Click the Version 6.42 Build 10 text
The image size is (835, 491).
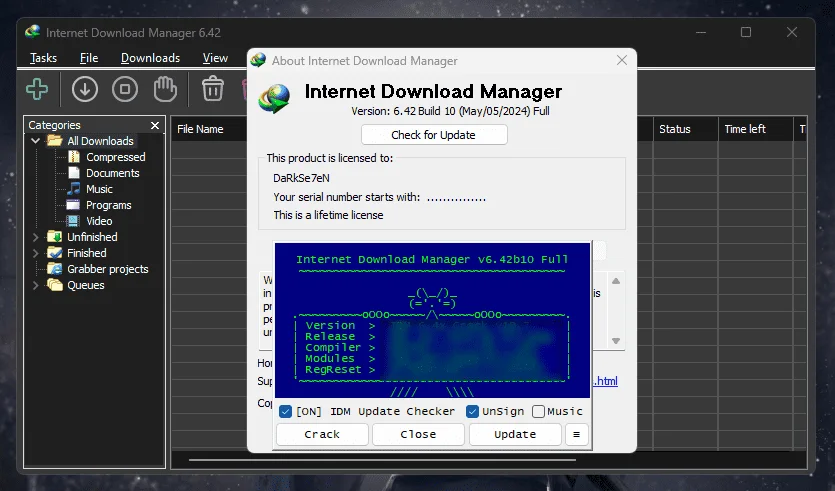pos(450,111)
